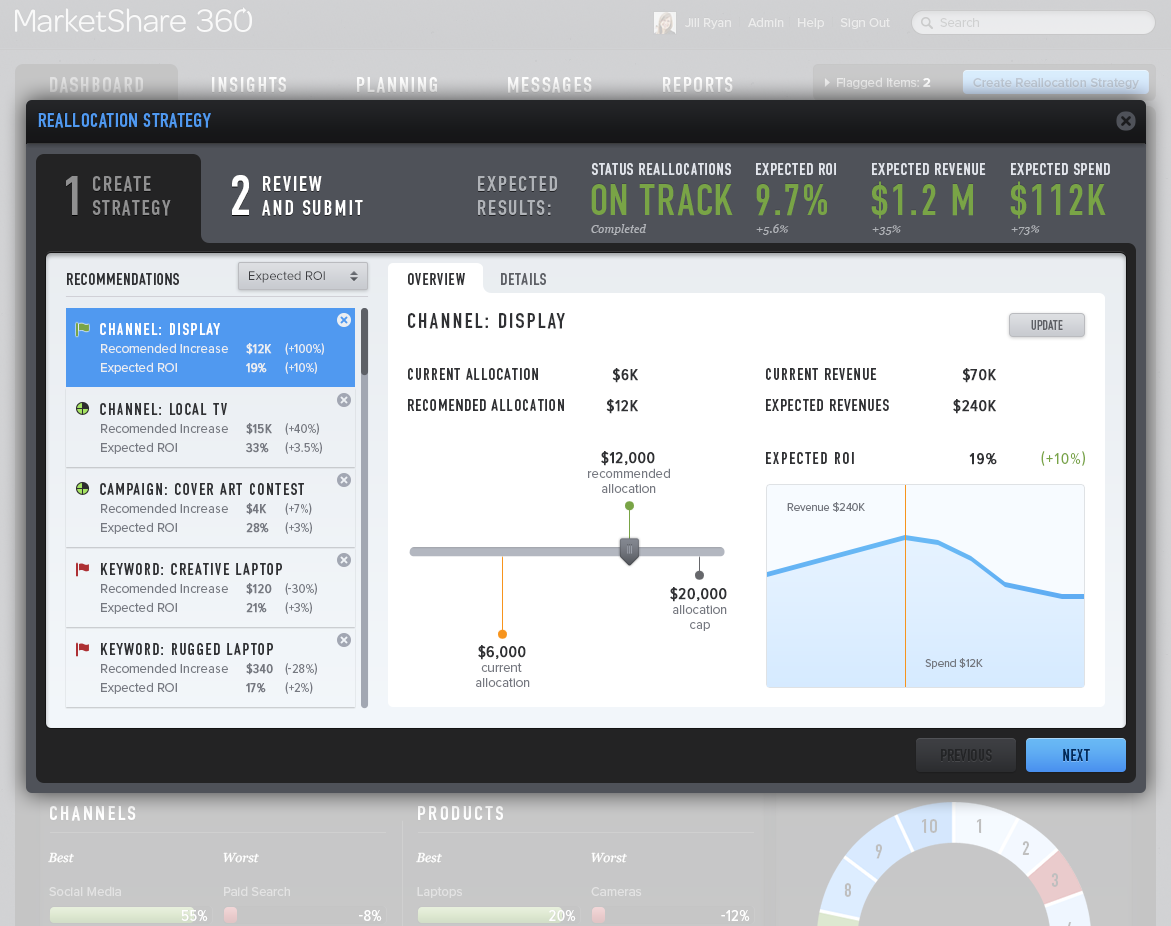Image resolution: width=1171 pixels, height=926 pixels.
Task: Click the "(+10%)" green ROI change
Action: [x=1063, y=459]
